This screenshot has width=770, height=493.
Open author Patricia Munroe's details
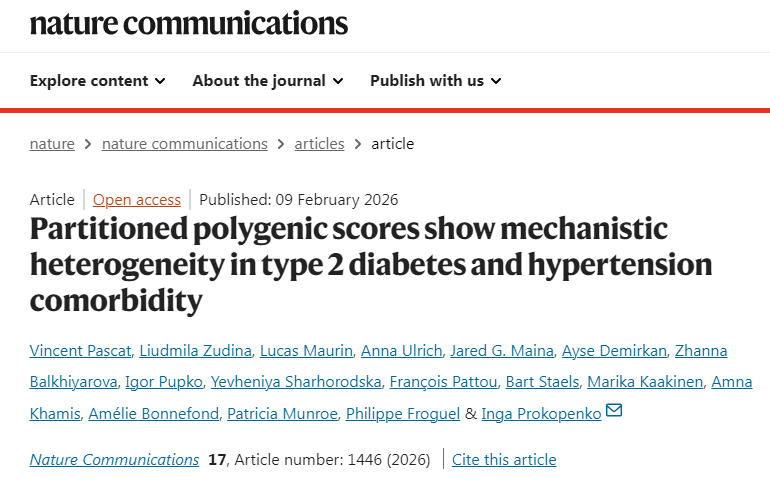tap(282, 413)
